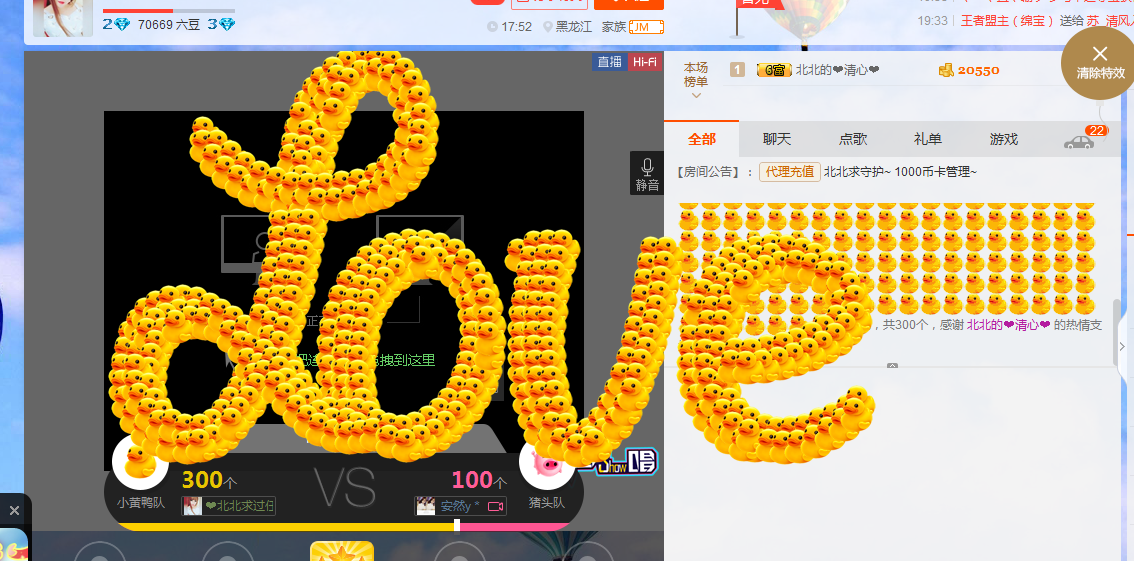Click the camera icon beside 安然y
The height and width of the screenshot is (561, 1134).
click(x=495, y=507)
